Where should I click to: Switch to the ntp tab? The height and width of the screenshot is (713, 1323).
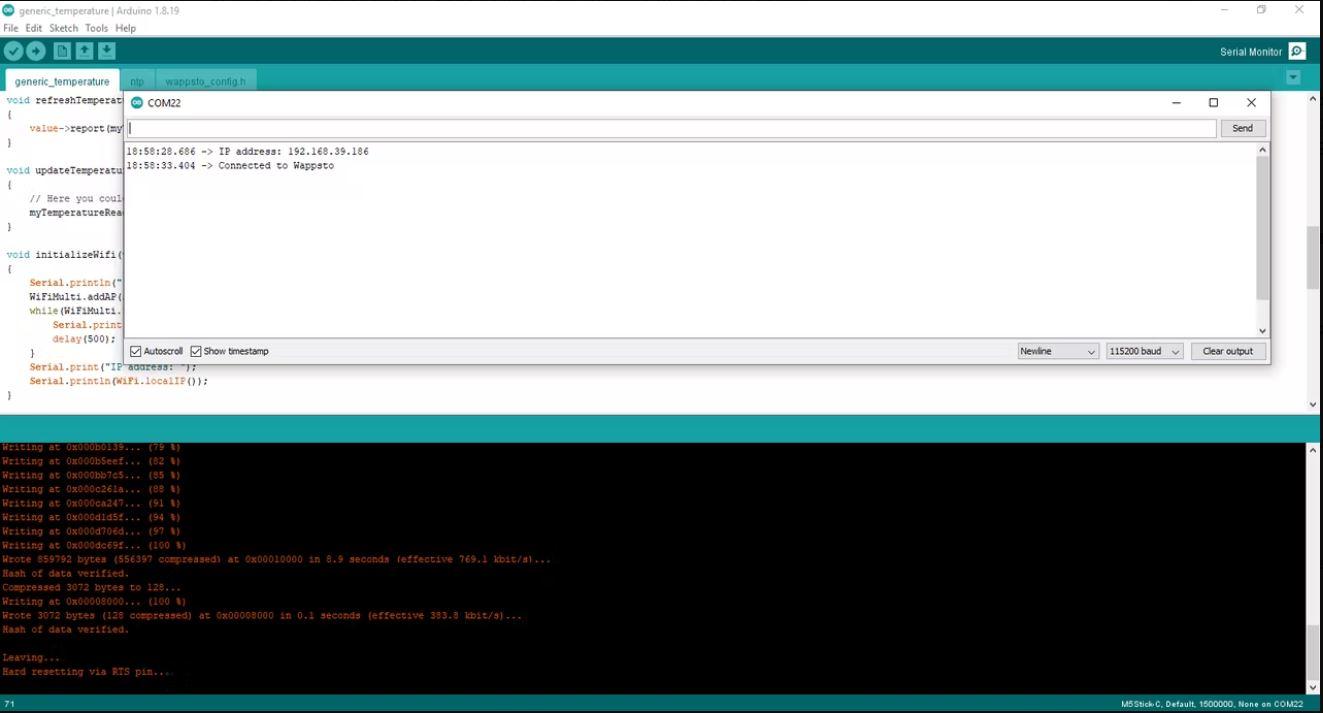(x=137, y=81)
